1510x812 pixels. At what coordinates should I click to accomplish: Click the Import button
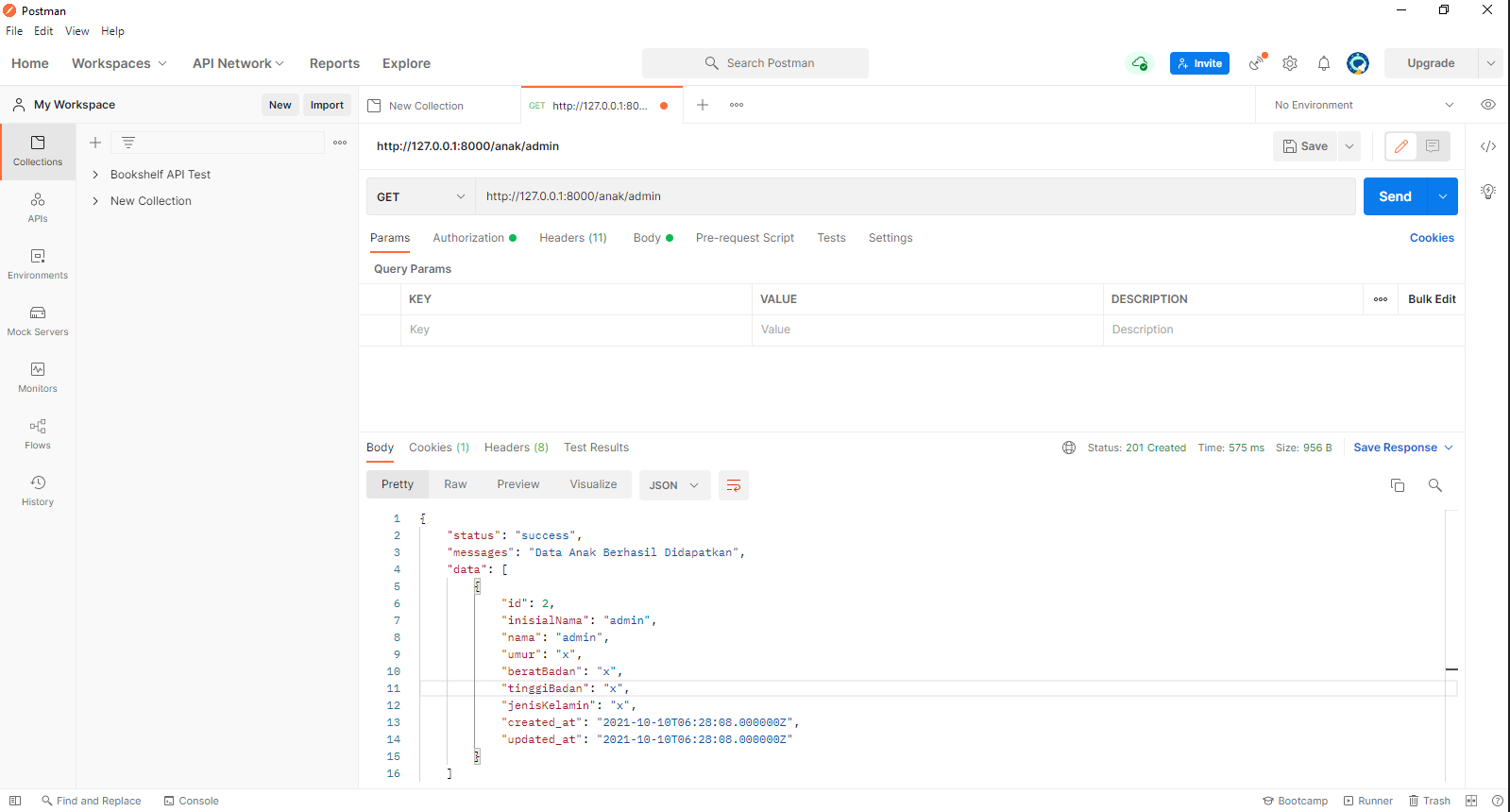(327, 105)
